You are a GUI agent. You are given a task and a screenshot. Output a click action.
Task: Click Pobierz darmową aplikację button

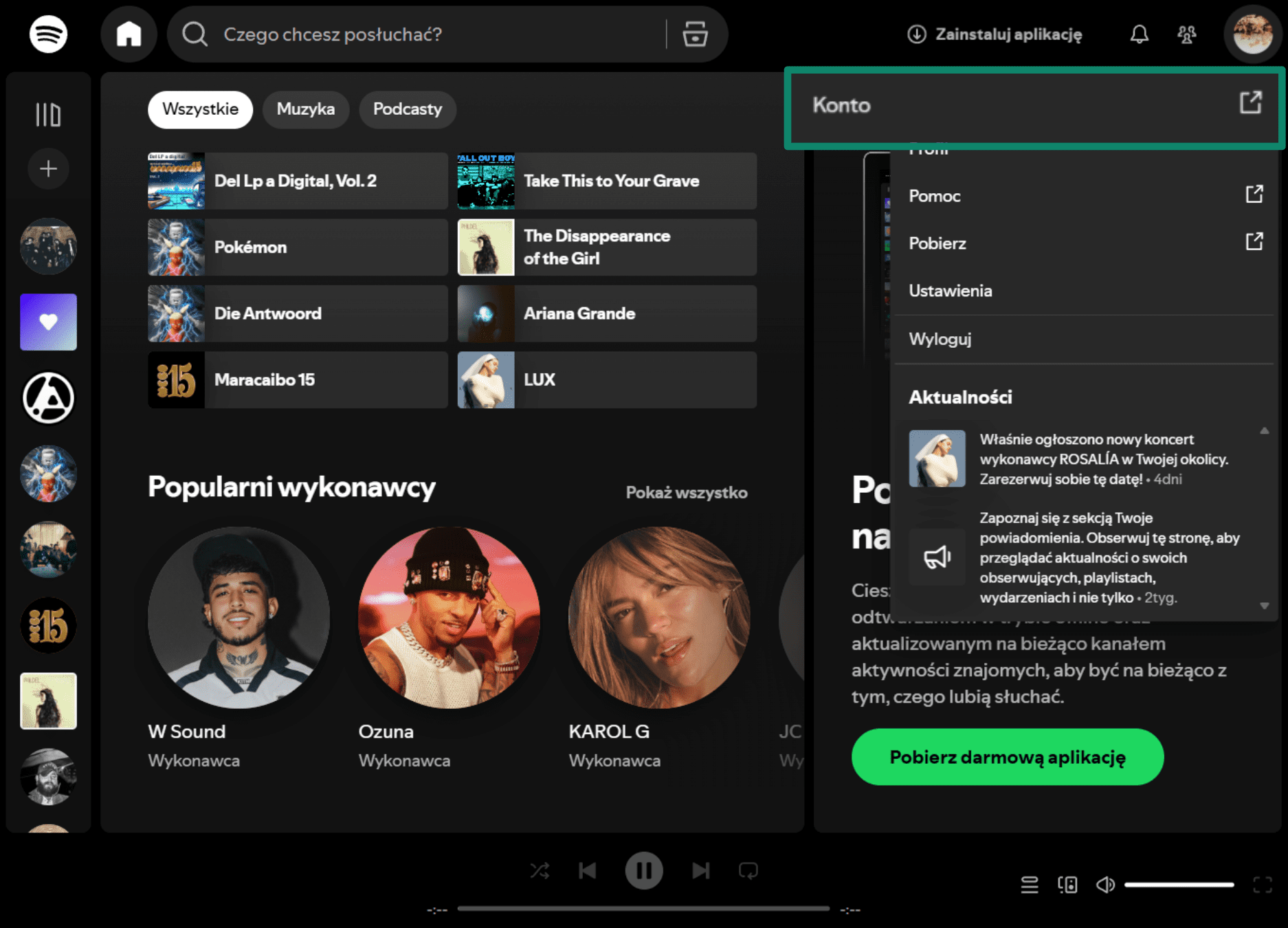click(x=1007, y=757)
